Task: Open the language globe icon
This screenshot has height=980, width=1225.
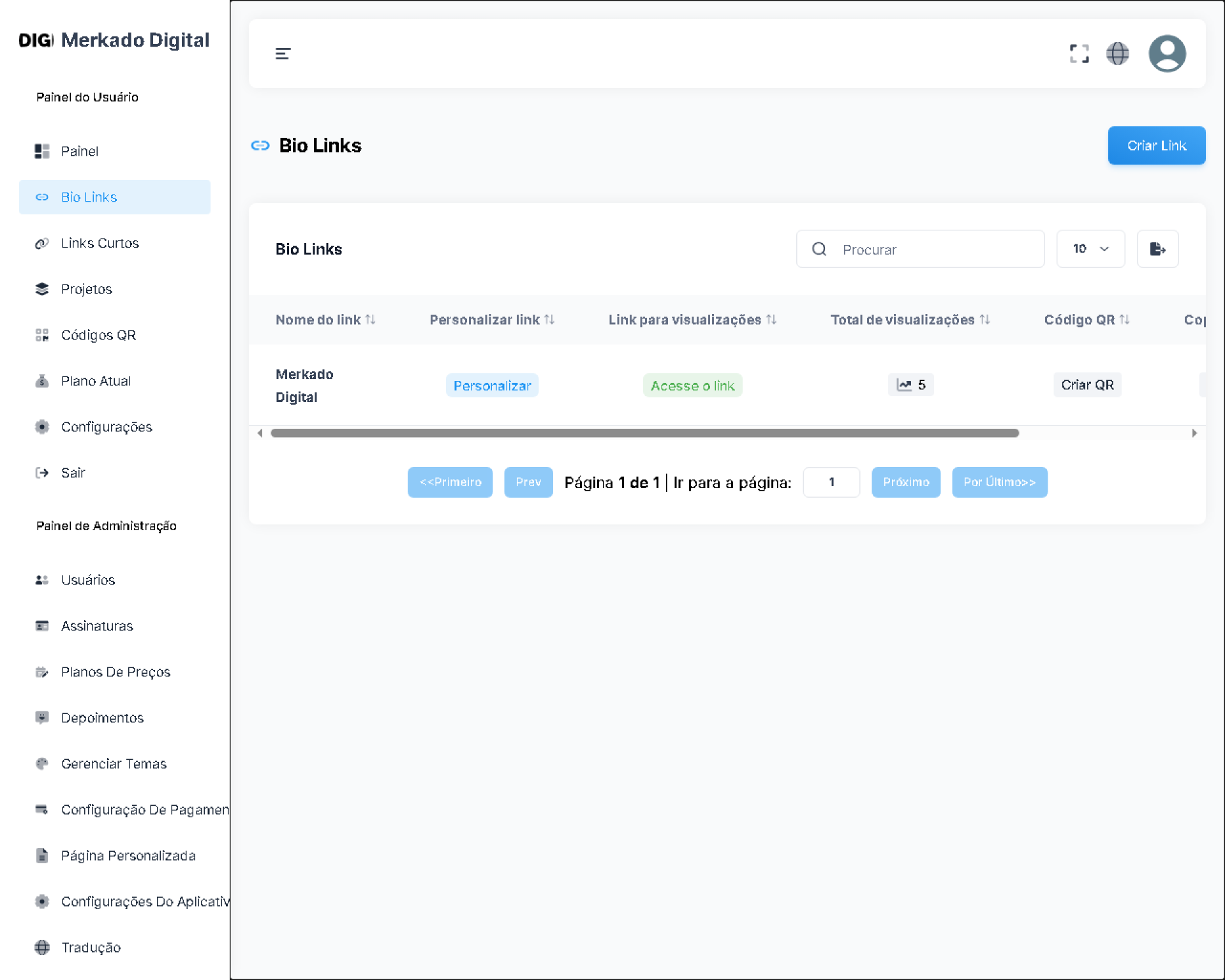Action: 1117,54
